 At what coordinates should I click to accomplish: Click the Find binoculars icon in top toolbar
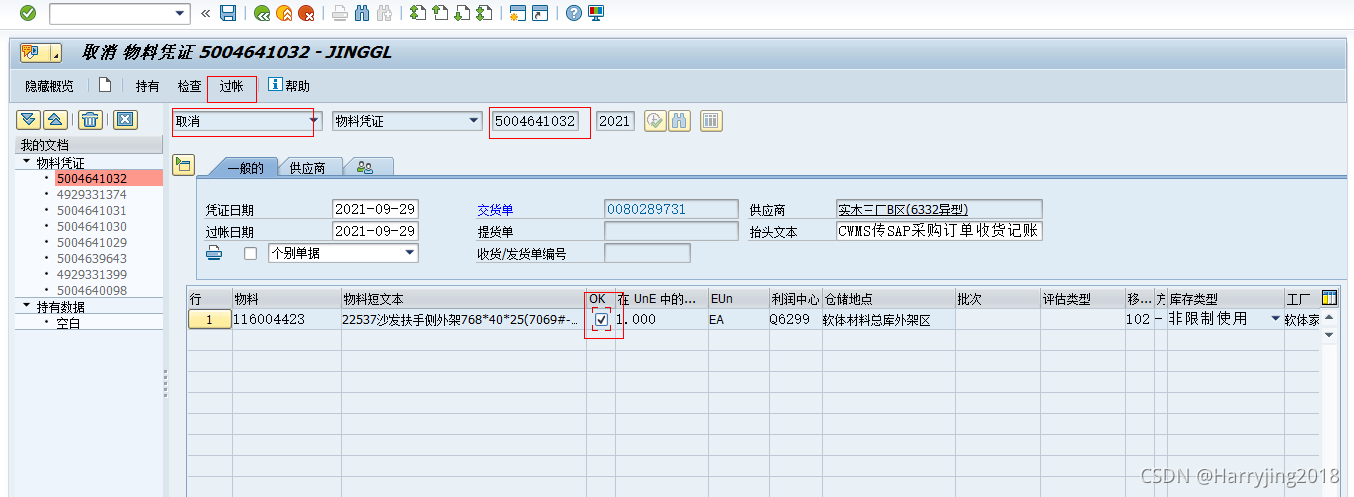click(362, 13)
